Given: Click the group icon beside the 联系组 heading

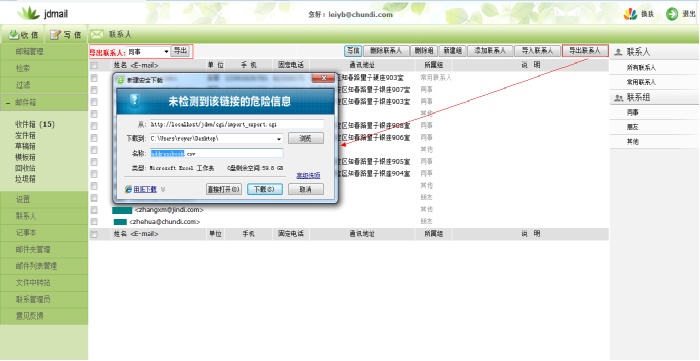Looking at the screenshot, I should (x=619, y=98).
